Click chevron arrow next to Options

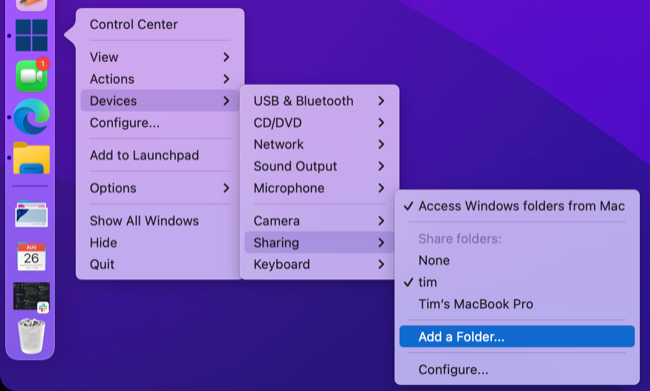[226, 188]
